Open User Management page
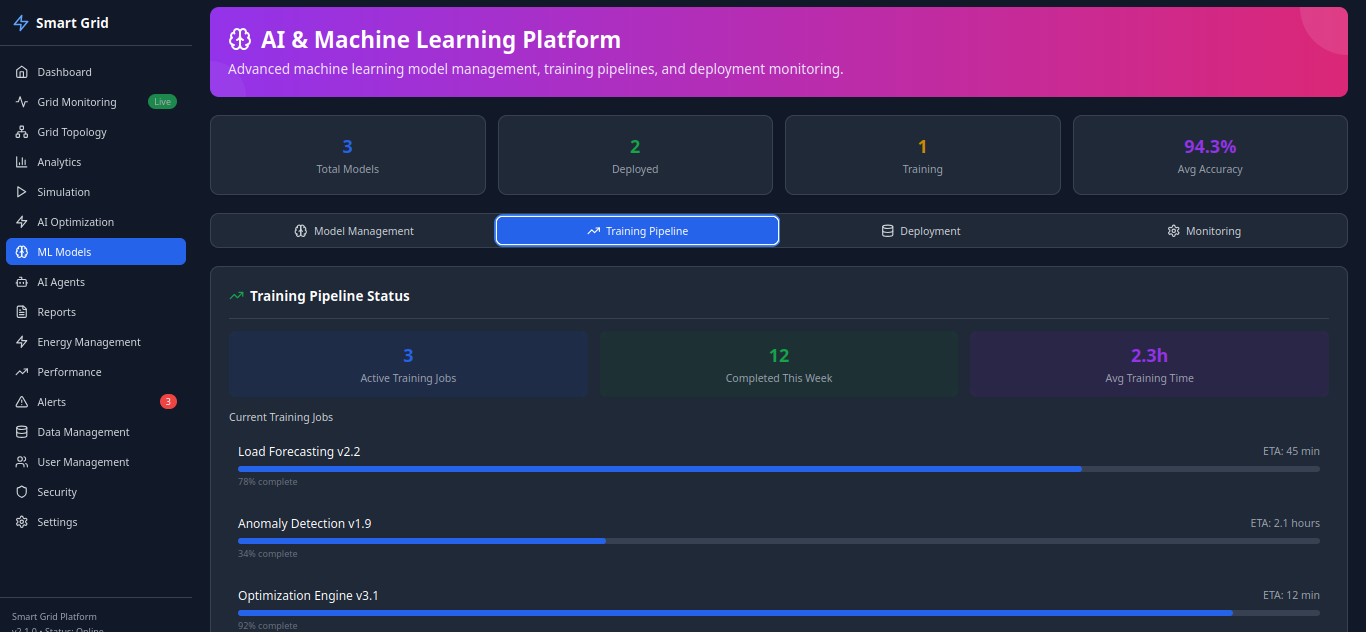Viewport: 1366px width, 632px height. pos(96,462)
